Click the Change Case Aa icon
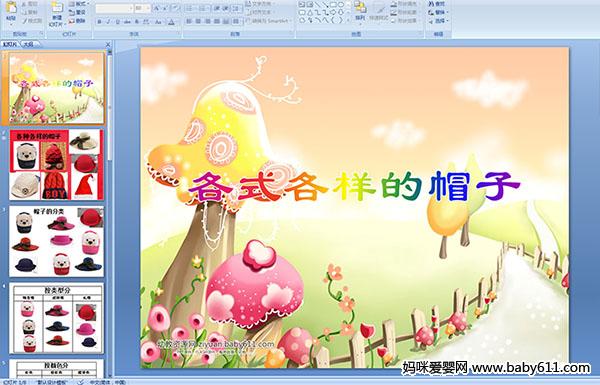 (x=158, y=22)
